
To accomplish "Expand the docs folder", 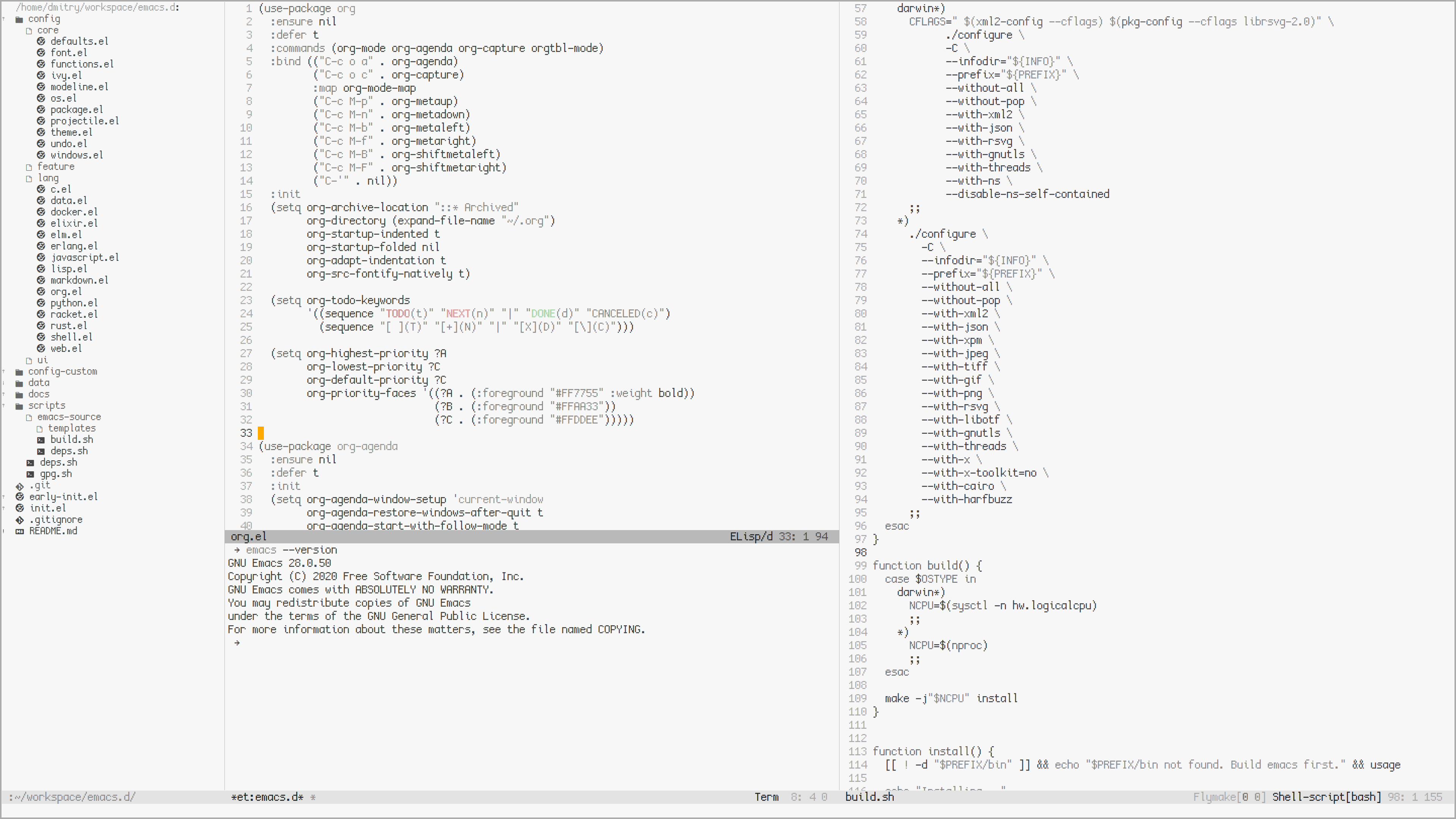I will click(38, 394).
